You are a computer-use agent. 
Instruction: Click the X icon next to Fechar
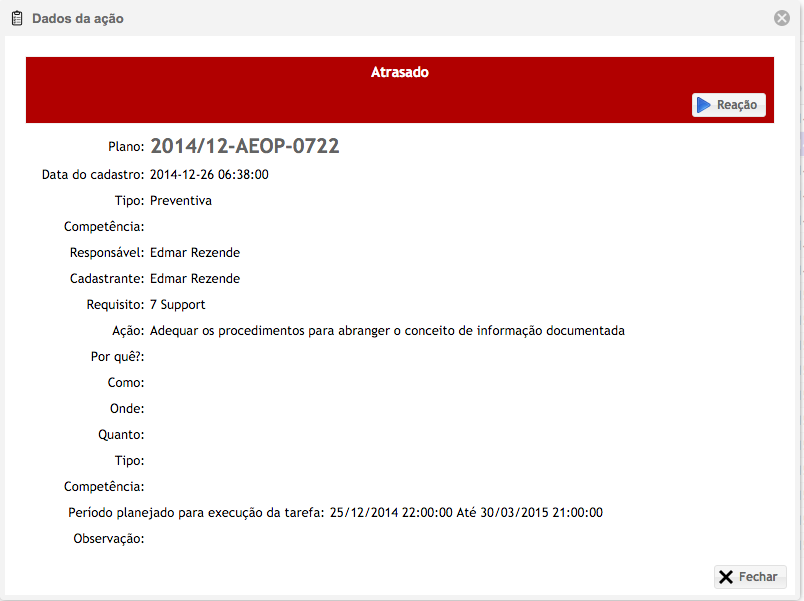coord(726,577)
